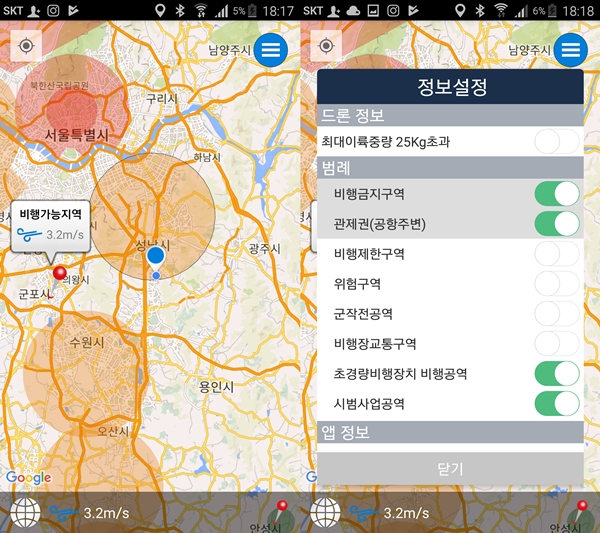Tap the red pin marker near 의왕시
The width and height of the screenshot is (600, 533).
pyautogui.click(x=59, y=273)
